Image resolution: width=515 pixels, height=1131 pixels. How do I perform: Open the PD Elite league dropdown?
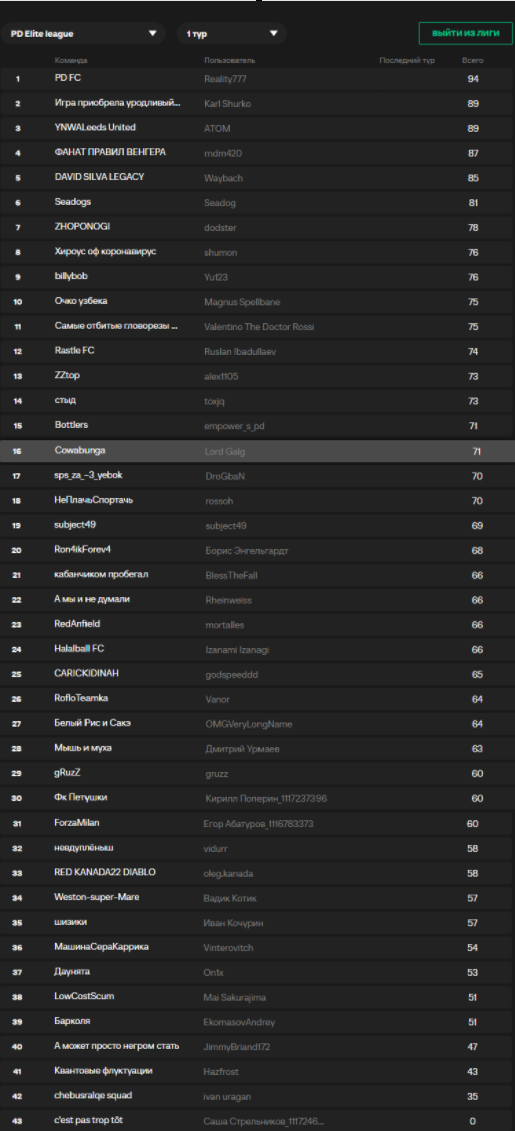click(x=83, y=33)
